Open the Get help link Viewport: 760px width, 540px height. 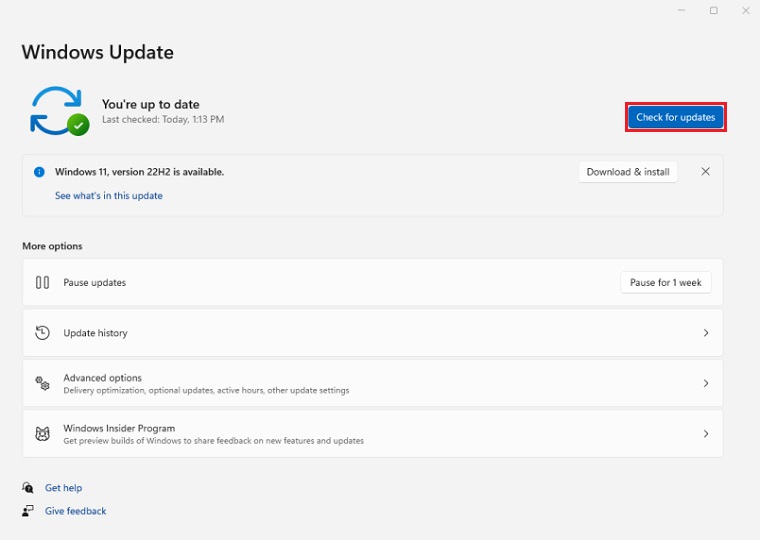click(63, 488)
